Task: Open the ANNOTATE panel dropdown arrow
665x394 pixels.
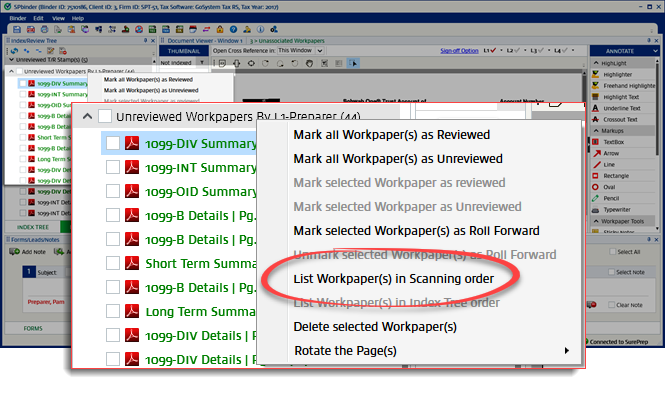Action: tap(655, 51)
